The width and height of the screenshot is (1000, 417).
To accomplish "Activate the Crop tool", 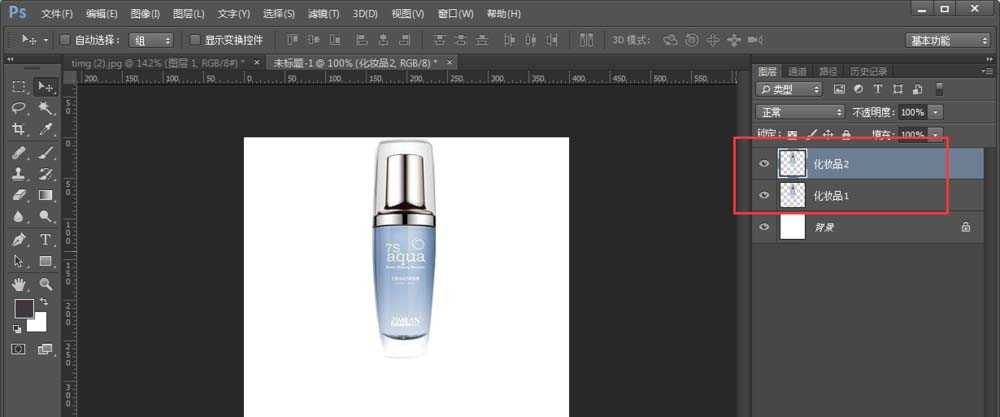I will point(19,130).
